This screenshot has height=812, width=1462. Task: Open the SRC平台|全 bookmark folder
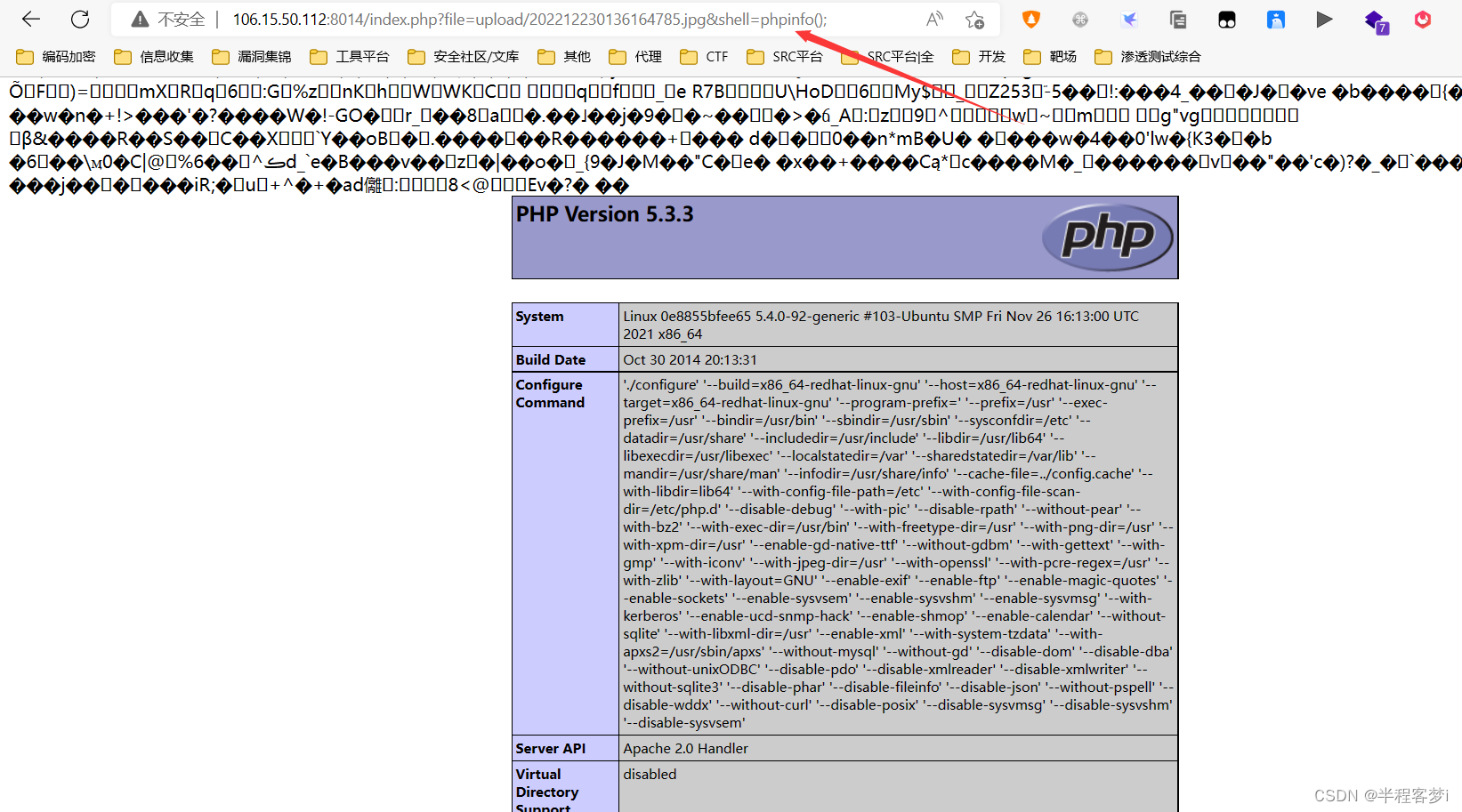[888, 57]
